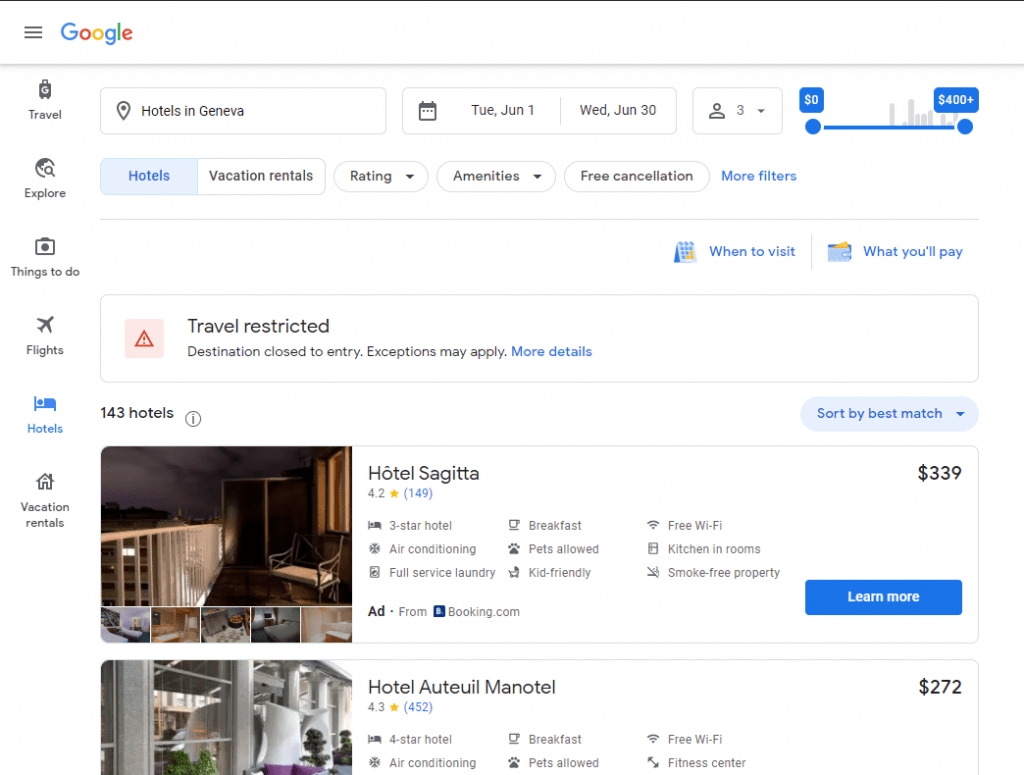Click the (149) reviews count
Screen dimensions: 1024x775
[x=418, y=493]
